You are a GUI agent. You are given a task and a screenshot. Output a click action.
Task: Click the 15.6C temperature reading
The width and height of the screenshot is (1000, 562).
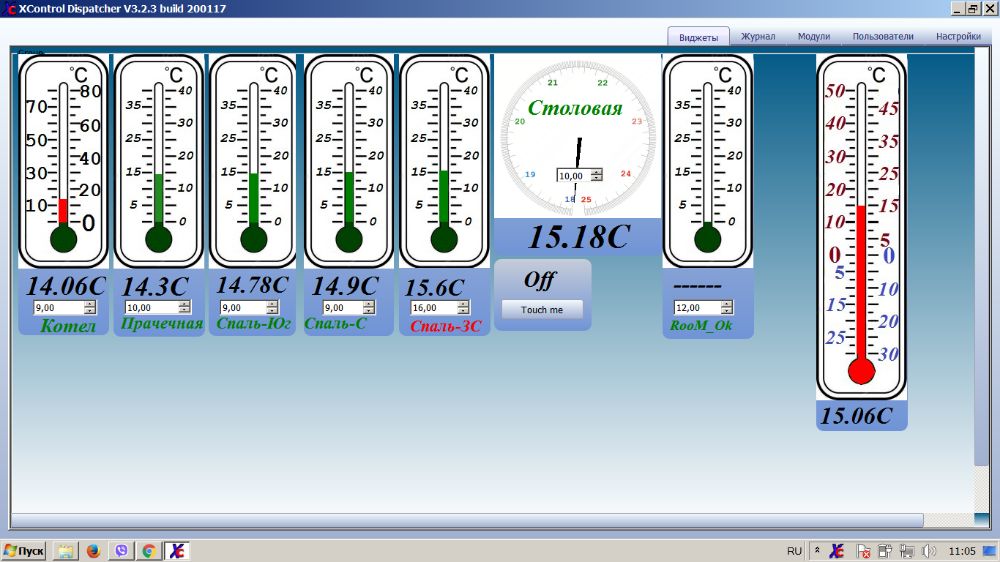point(434,288)
